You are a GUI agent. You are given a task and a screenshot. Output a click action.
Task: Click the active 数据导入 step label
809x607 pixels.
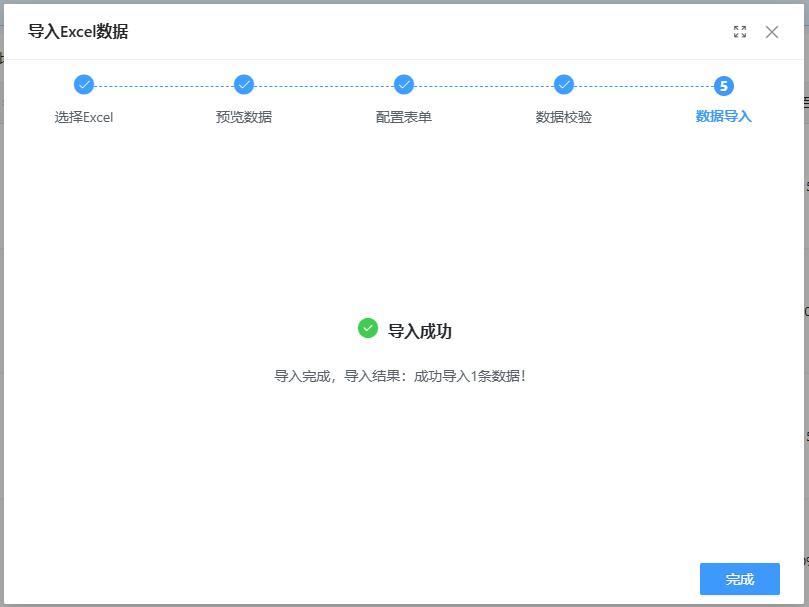click(x=724, y=116)
